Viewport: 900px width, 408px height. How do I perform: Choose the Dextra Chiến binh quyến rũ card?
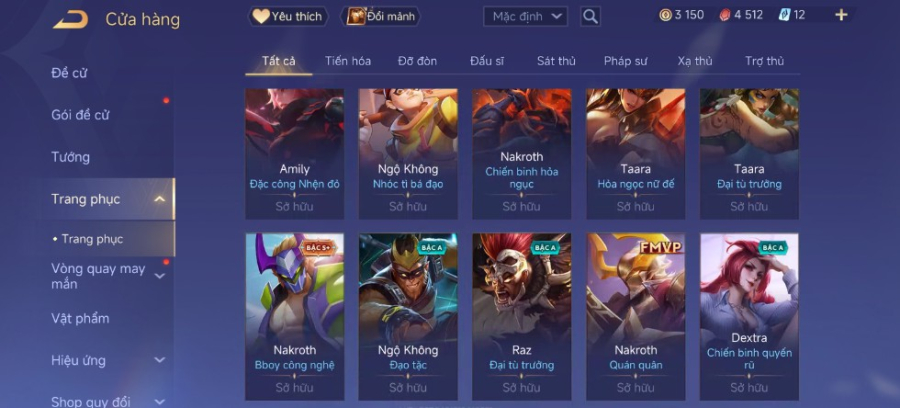749,316
